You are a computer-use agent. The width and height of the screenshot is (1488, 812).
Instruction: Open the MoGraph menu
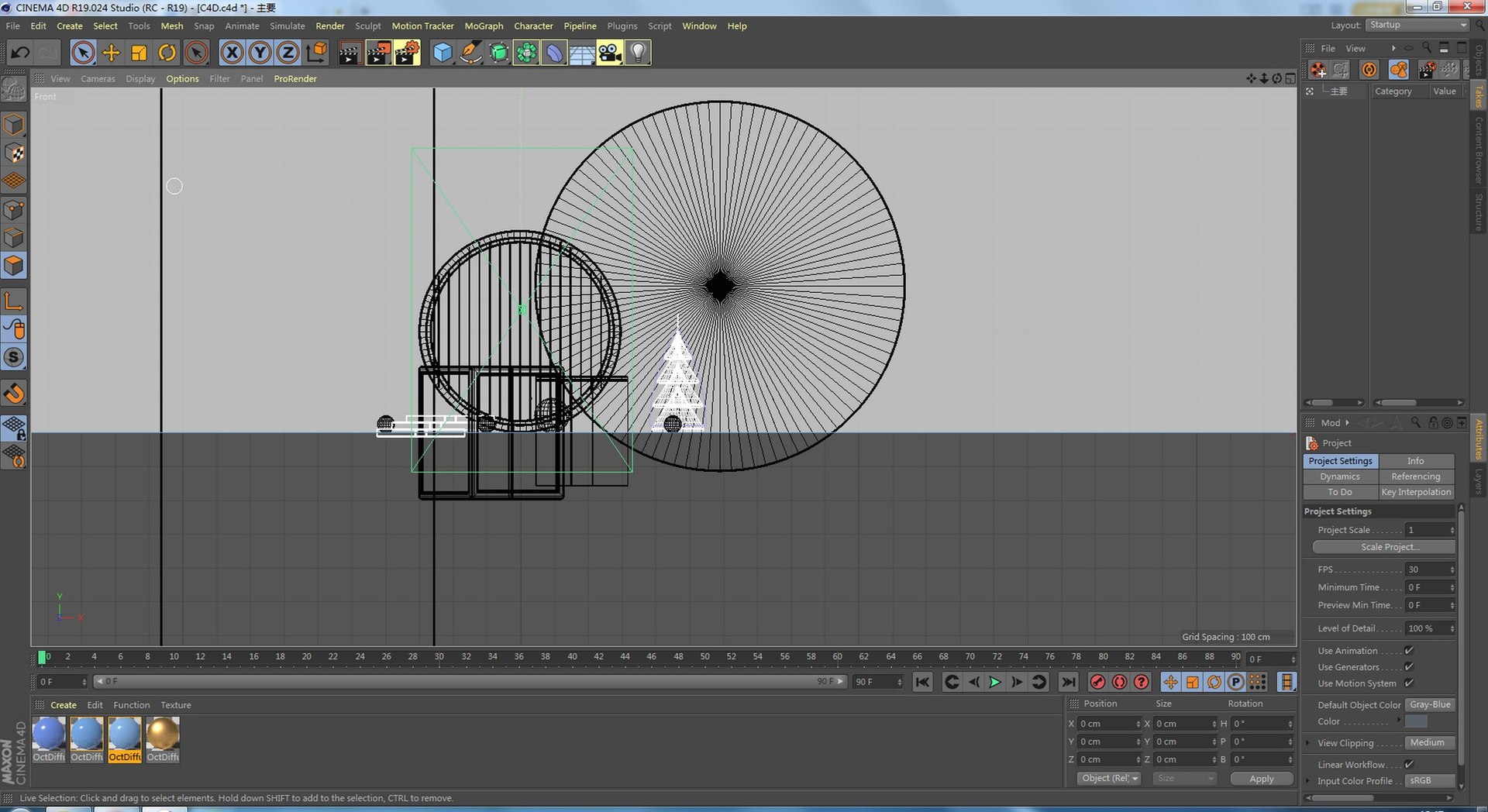(x=484, y=26)
